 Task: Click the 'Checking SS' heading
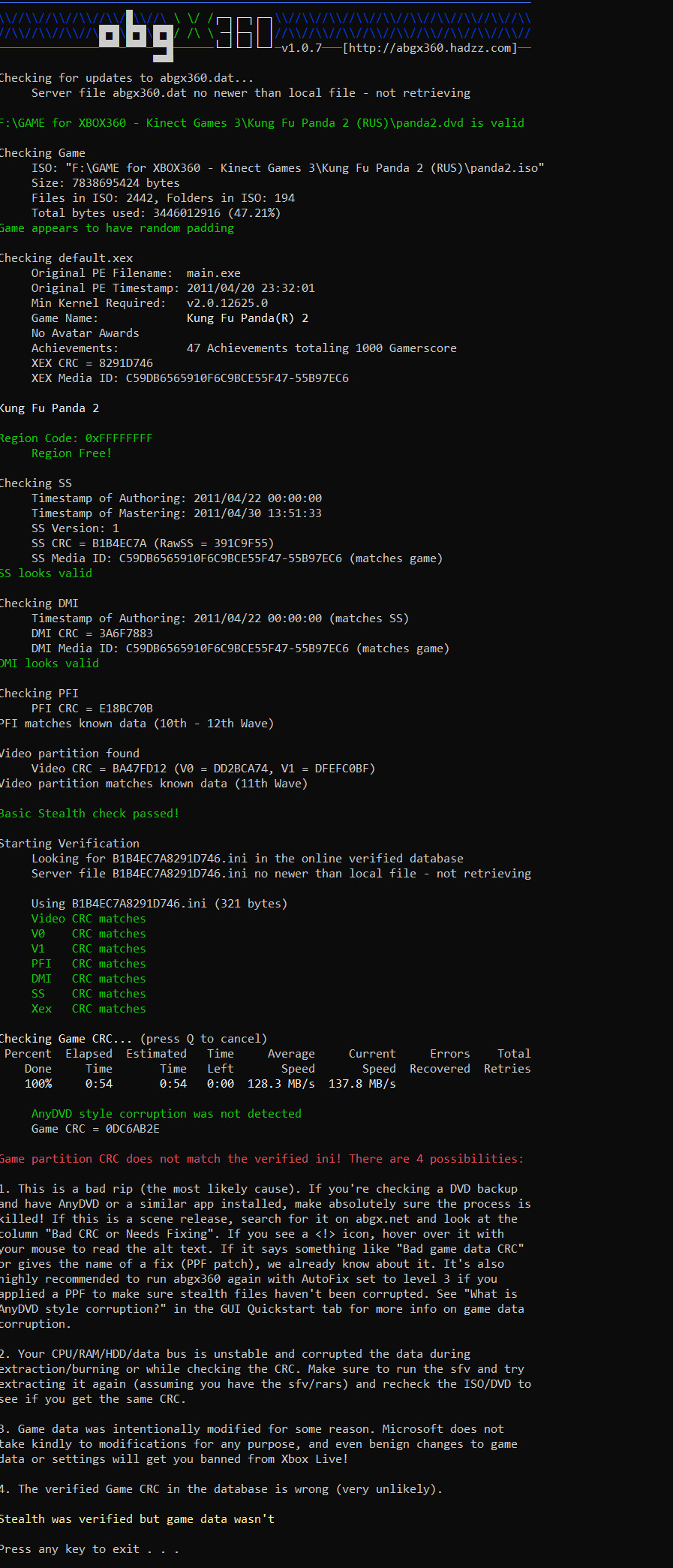(36, 483)
